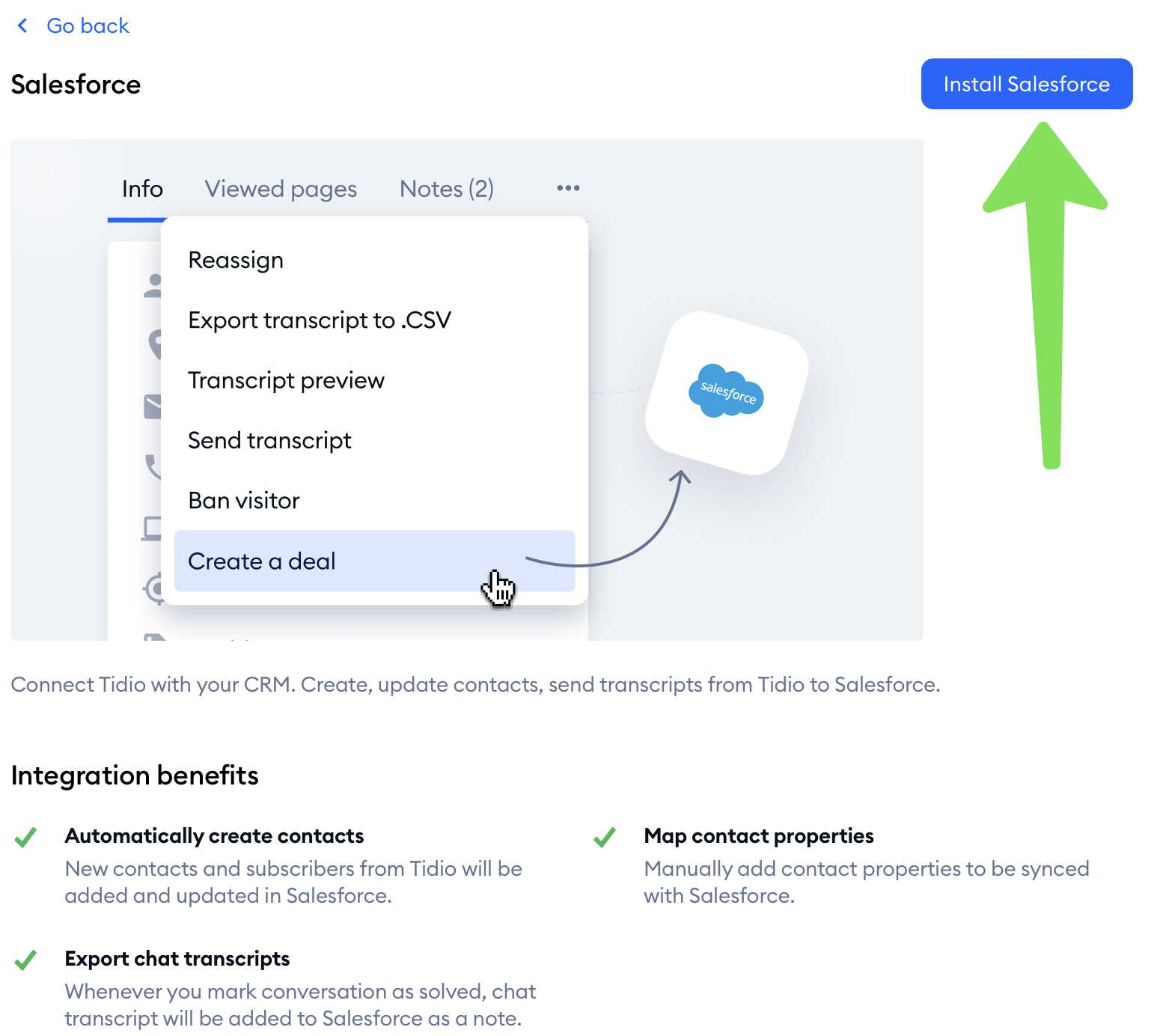This screenshot has height=1036, width=1169.
Task: Click Create a deal menu item
Action: click(x=374, y=561)
